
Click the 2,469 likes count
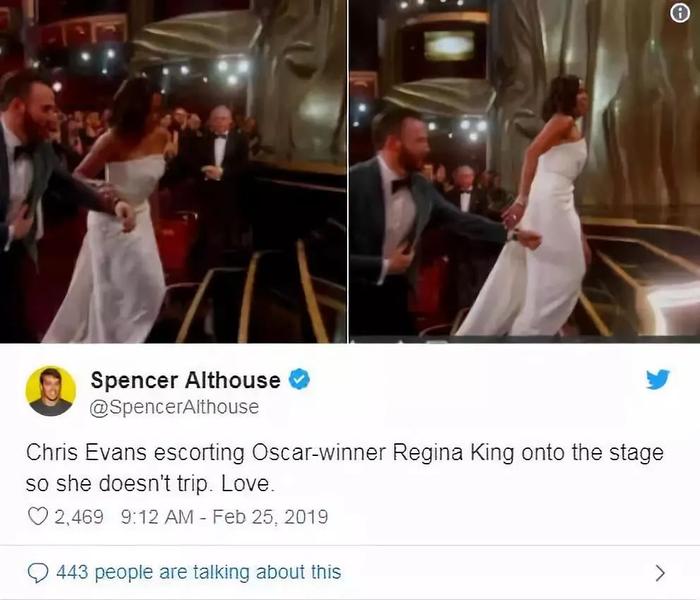pos(79,517)
